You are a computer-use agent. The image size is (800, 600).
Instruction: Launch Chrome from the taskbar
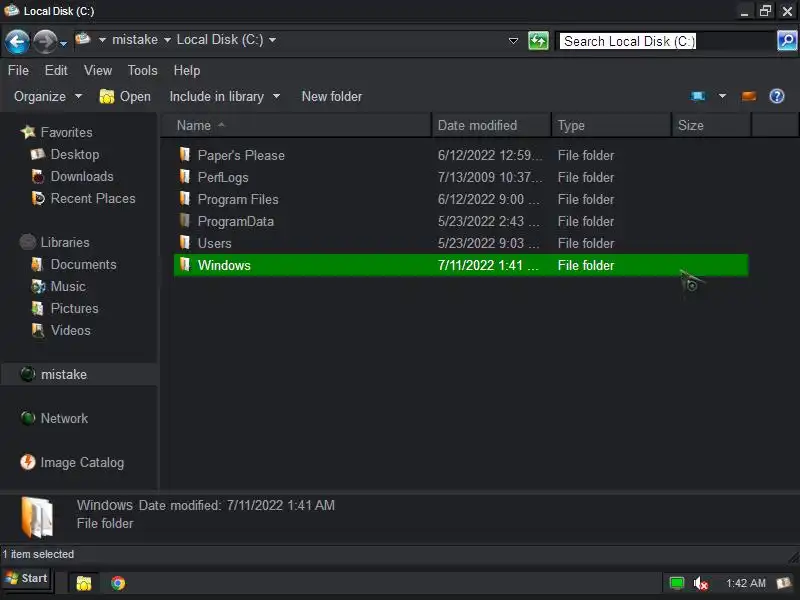[118, 583]
